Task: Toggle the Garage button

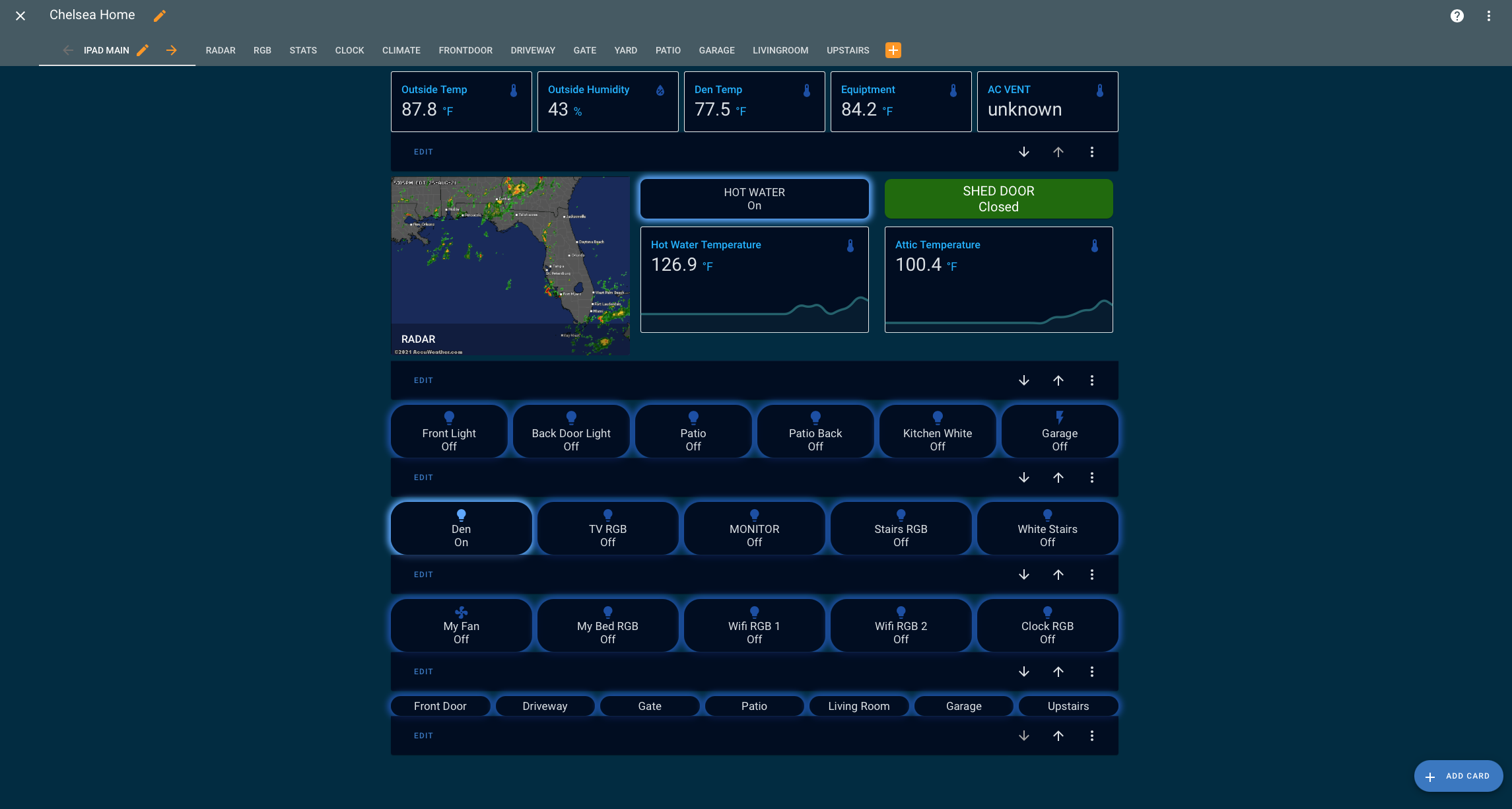Action: [1059, 431]
